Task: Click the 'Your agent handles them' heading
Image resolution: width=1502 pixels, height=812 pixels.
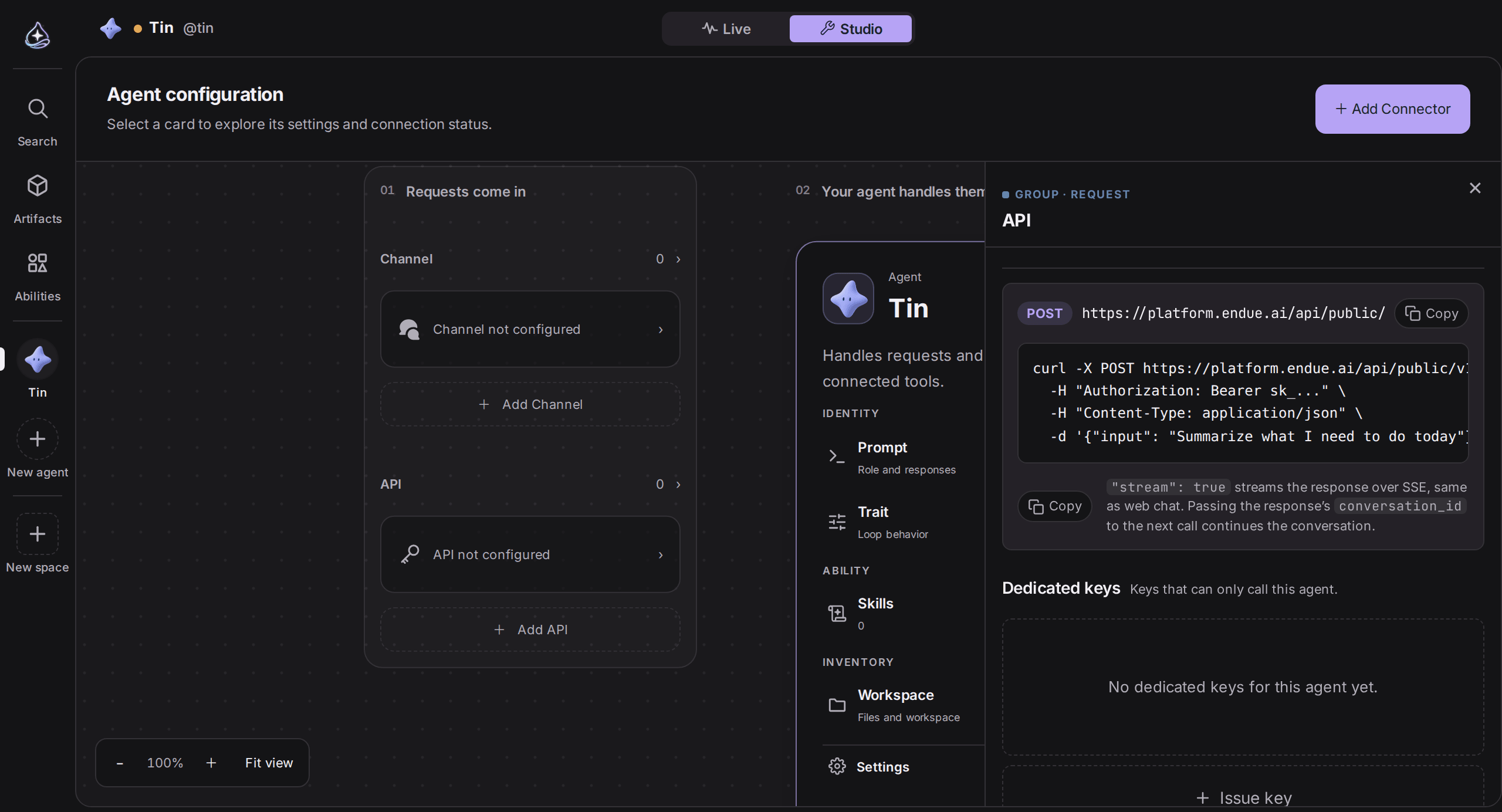Action: coord(903,192)
